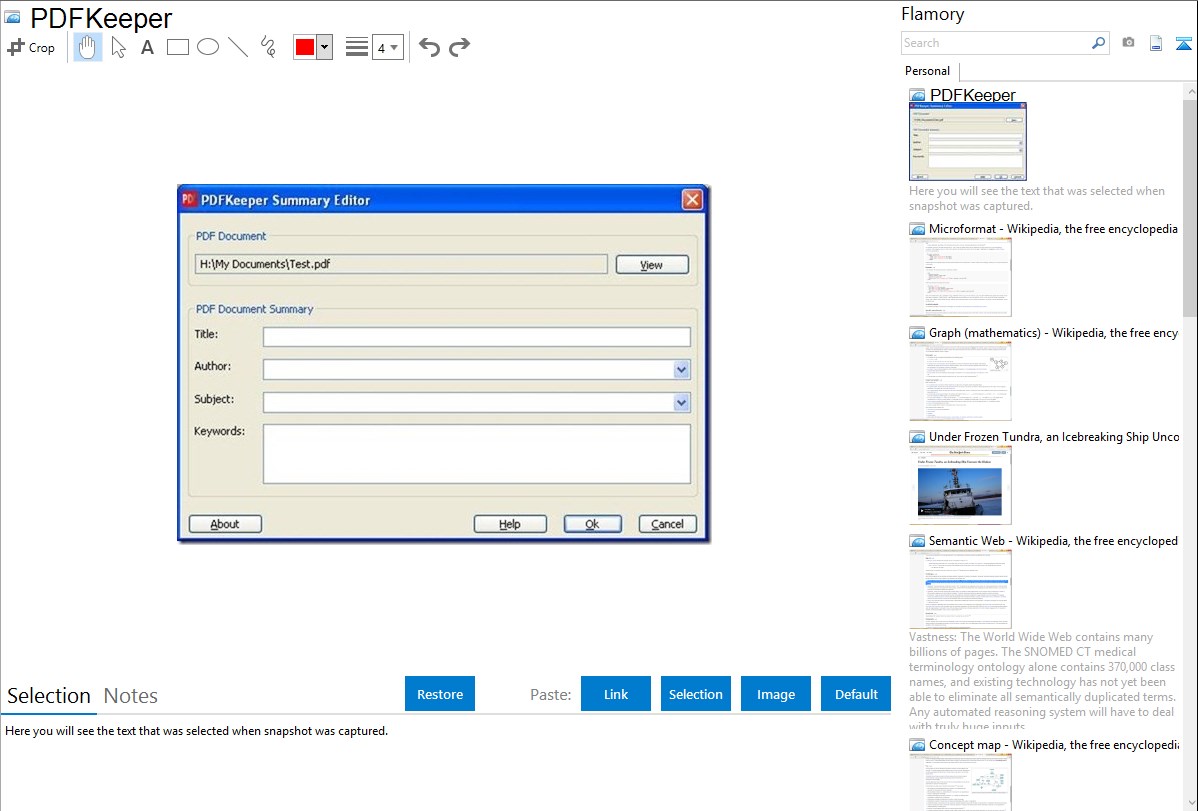Viewport: 1198px width, 811px height.
Task: Click the Microformat - Wikipedia snapshot title
Action: click(1054, 229)
